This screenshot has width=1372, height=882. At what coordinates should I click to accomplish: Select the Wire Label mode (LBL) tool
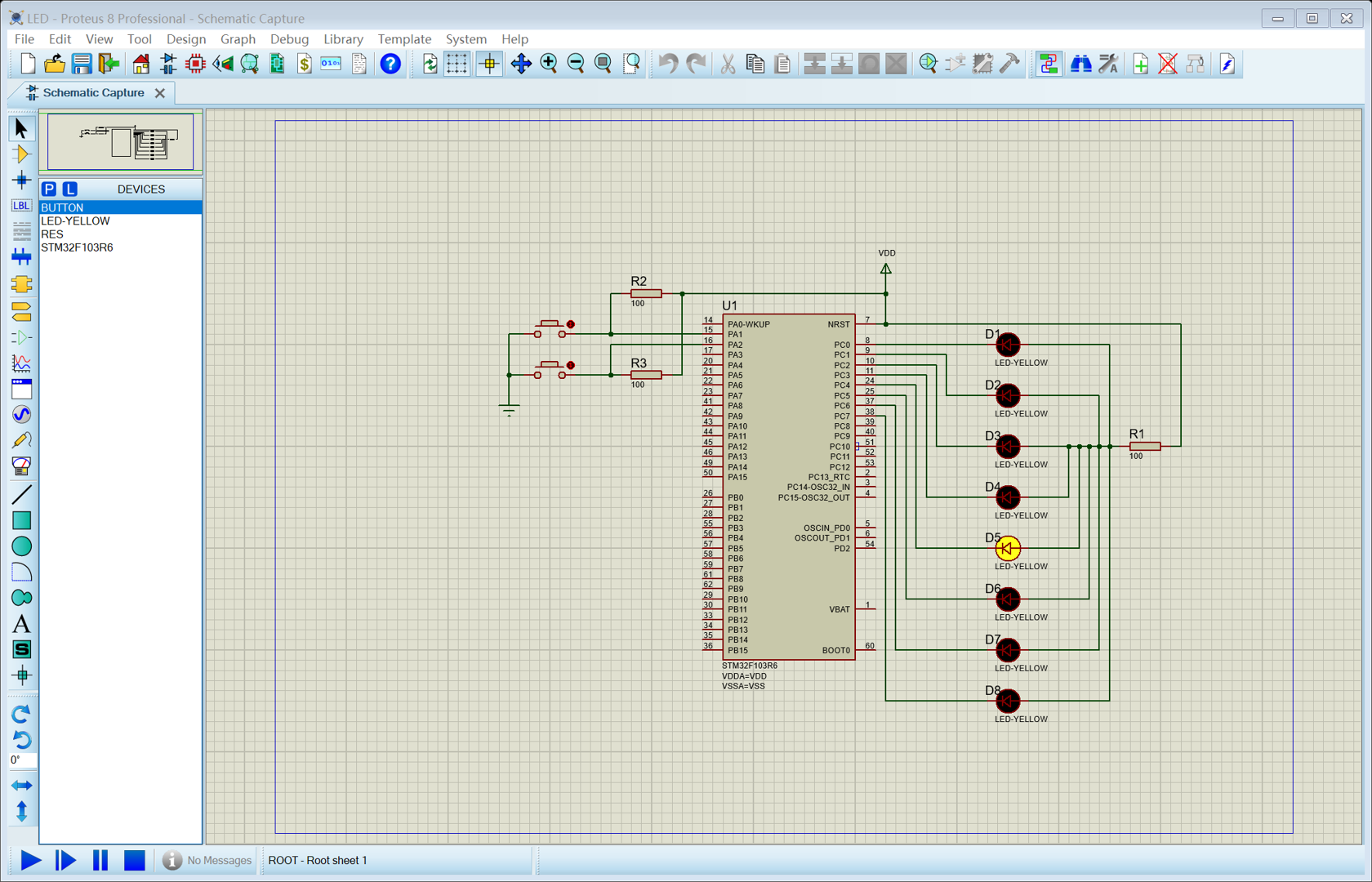point(21,206)
